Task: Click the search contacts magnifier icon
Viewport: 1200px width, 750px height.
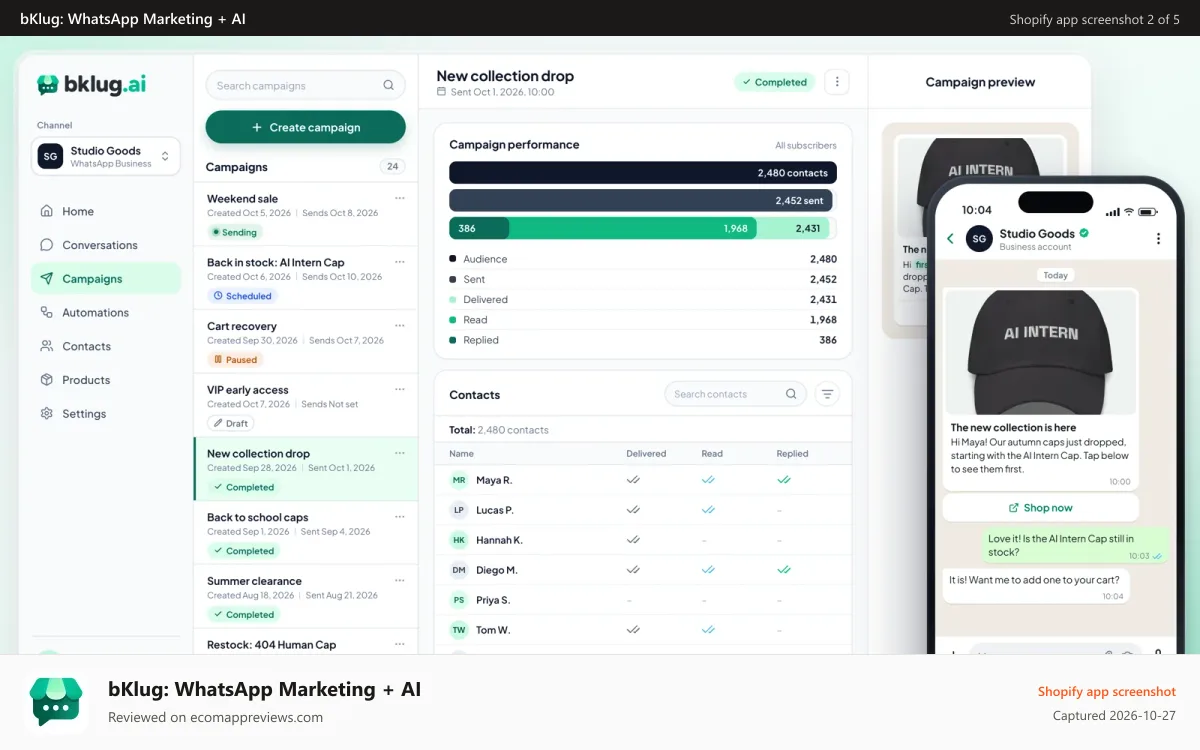Action: pyautogui.click(x=791, y=394)
